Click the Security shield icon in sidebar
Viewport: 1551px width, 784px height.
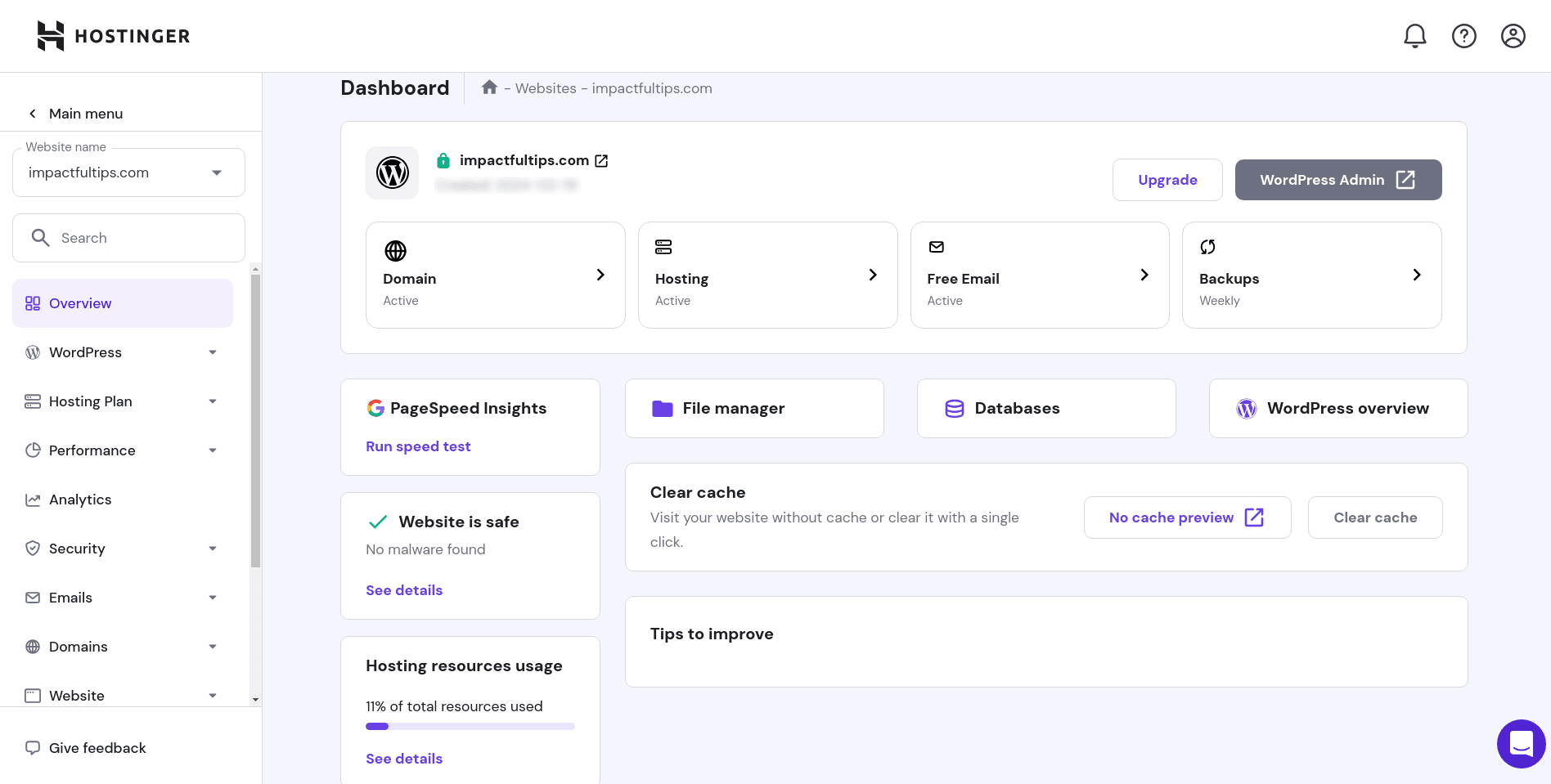pos(33,549)
